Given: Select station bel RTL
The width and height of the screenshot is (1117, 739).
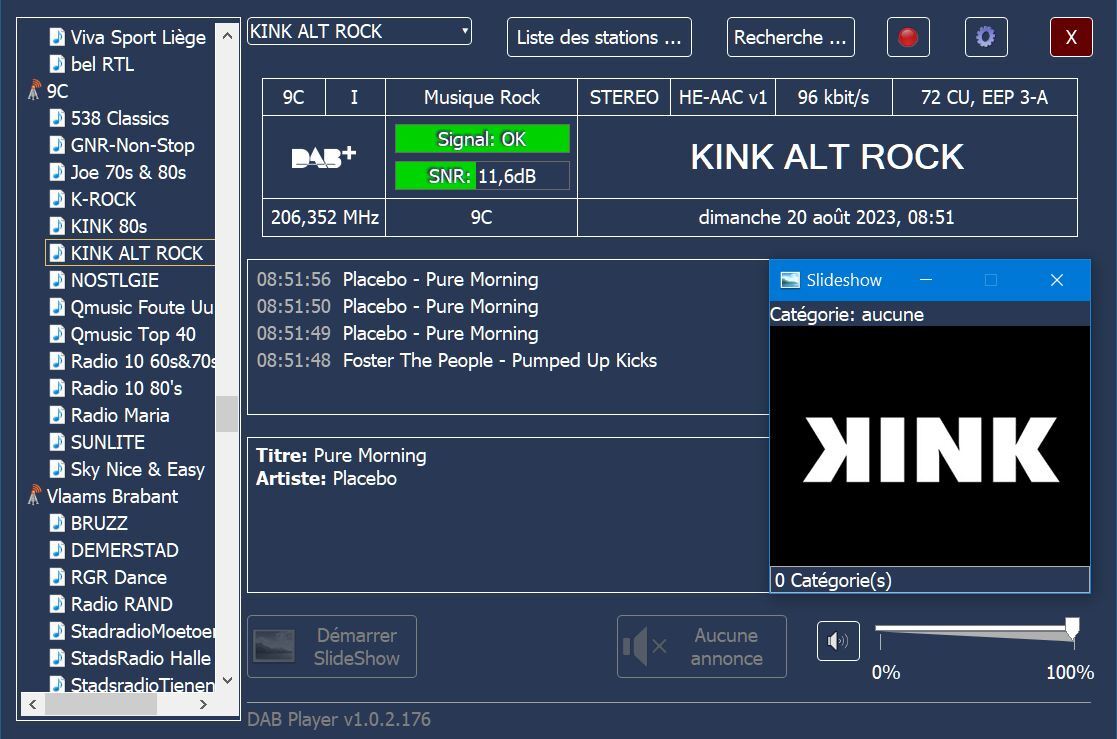Looking at the screenshot, I should click(102, 64).
